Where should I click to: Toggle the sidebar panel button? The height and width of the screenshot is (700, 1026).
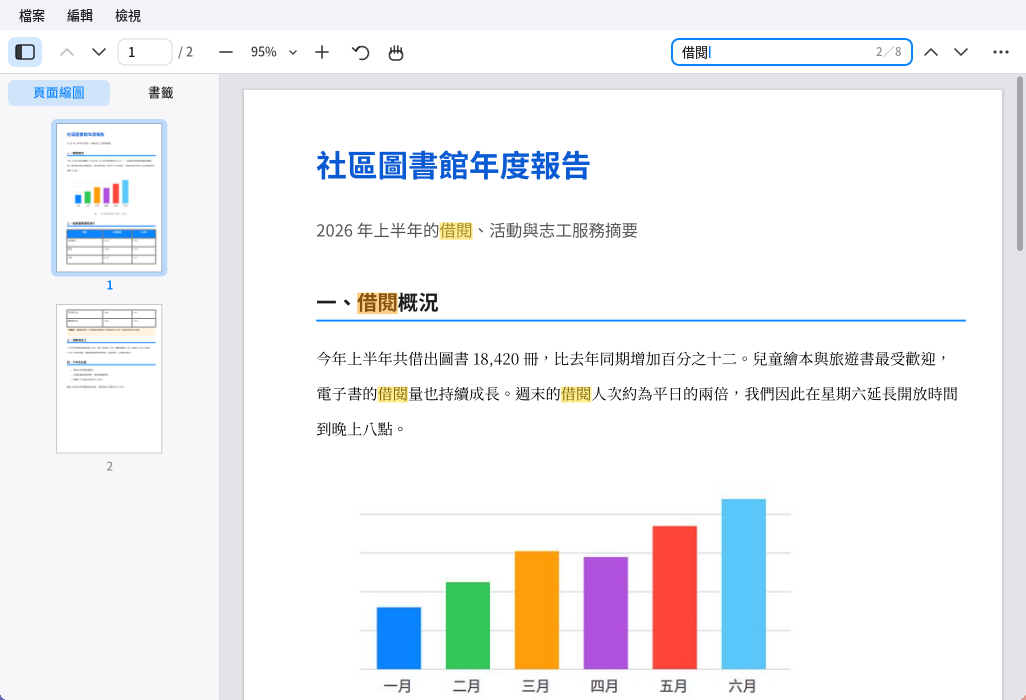click(x=25, y=52)
